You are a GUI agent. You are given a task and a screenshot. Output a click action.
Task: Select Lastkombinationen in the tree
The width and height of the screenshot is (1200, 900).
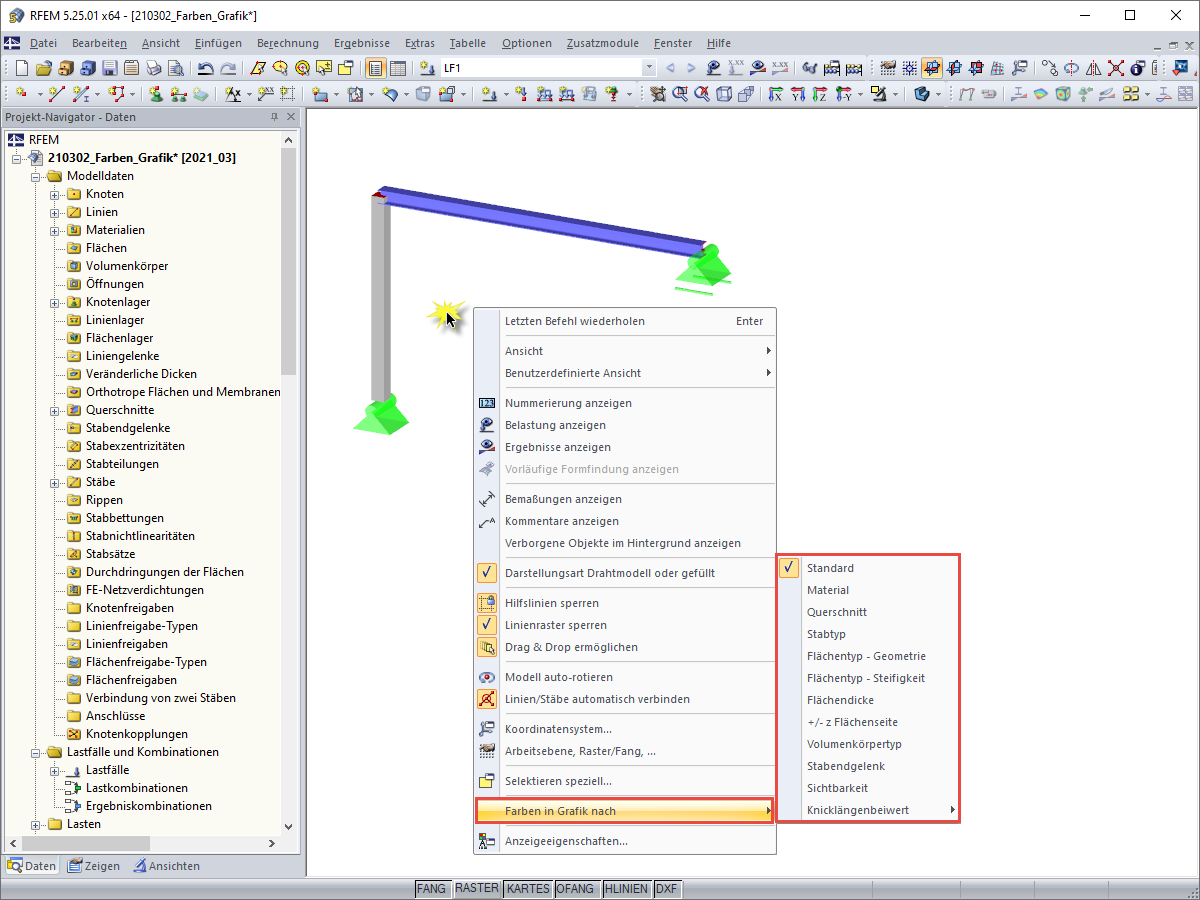point(136,788)
